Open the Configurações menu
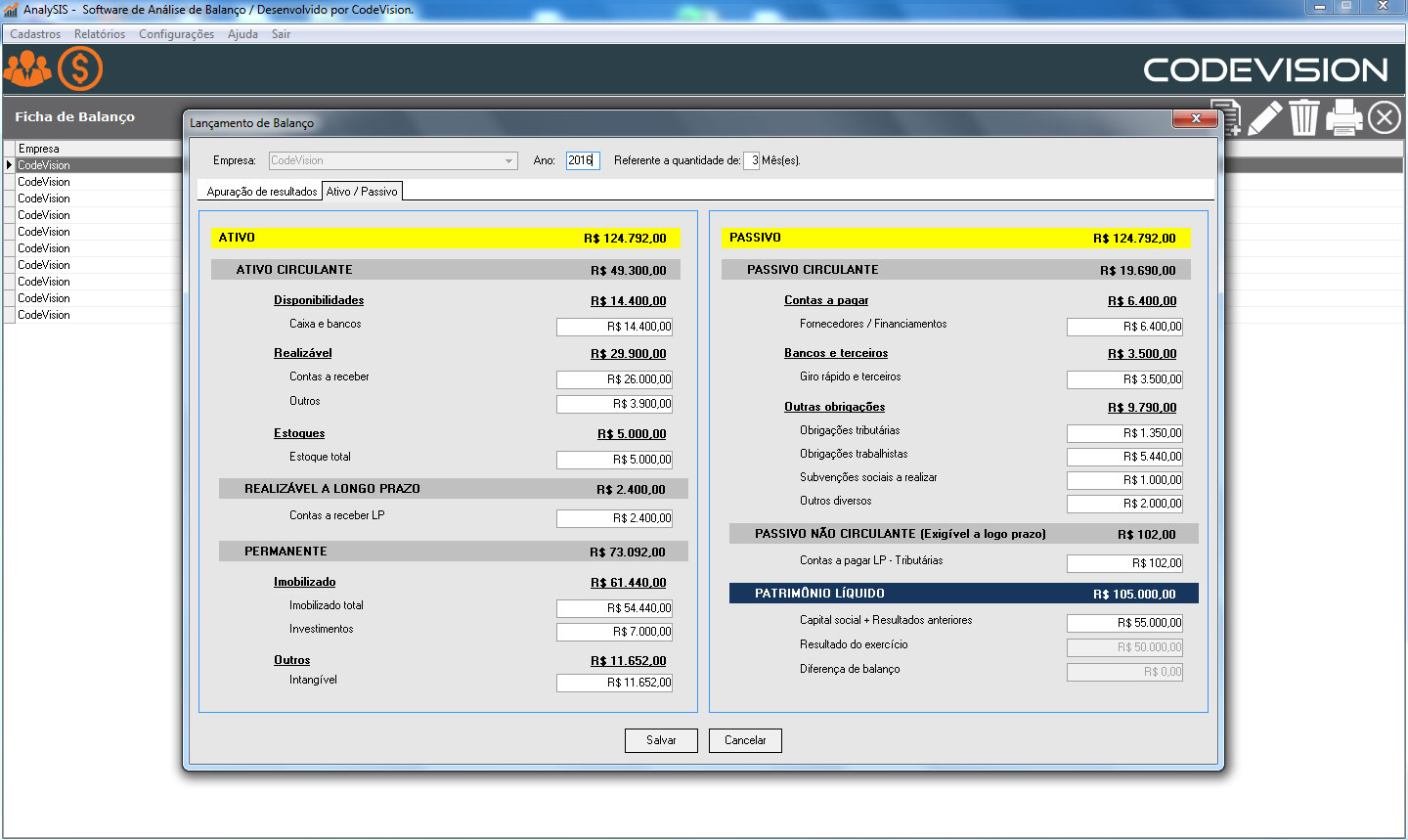Image resolution: width=1408 pixels, height=840 pixels. (176, 34)
